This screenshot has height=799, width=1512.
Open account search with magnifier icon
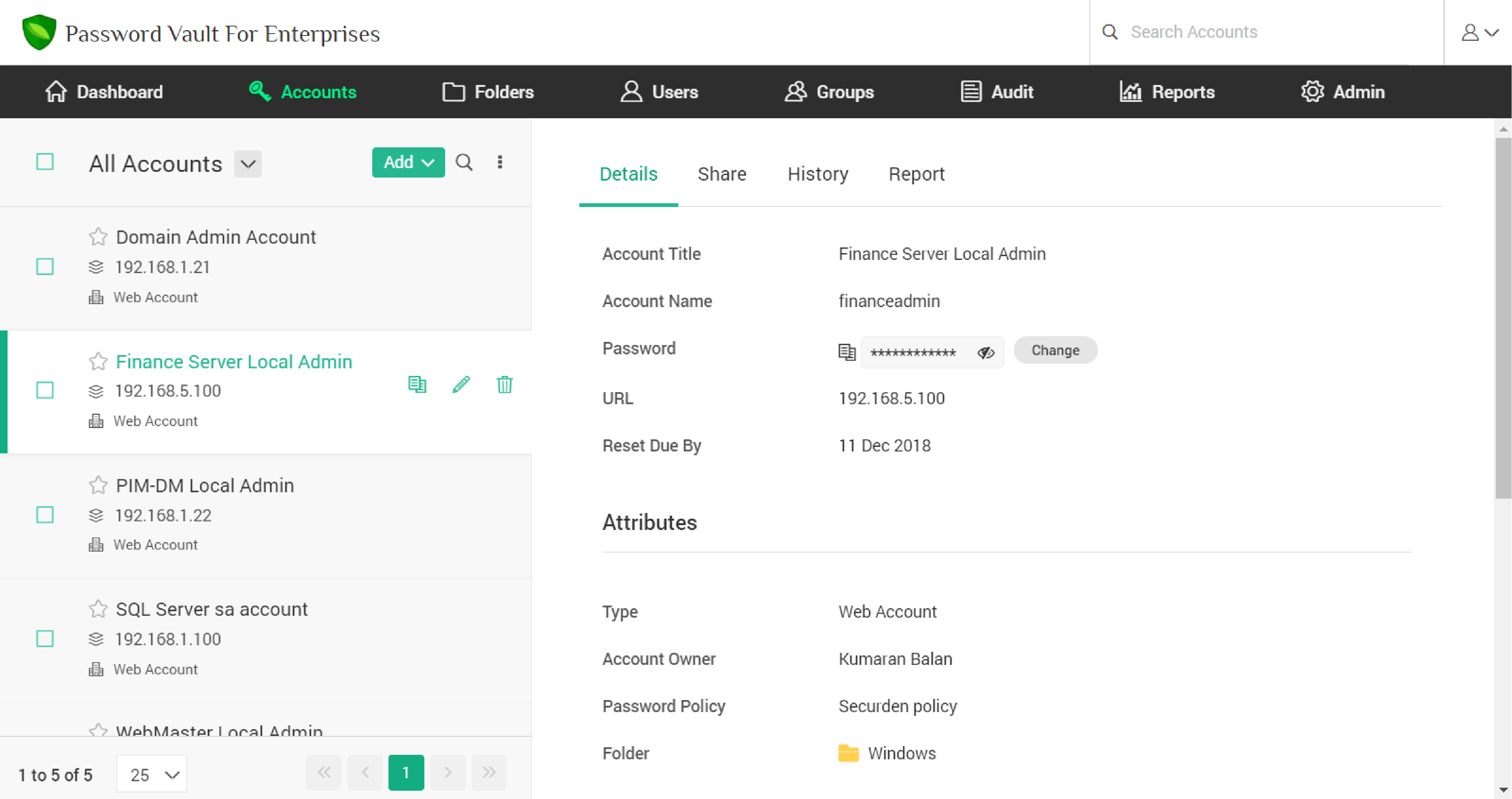click(x=464, y=162)
